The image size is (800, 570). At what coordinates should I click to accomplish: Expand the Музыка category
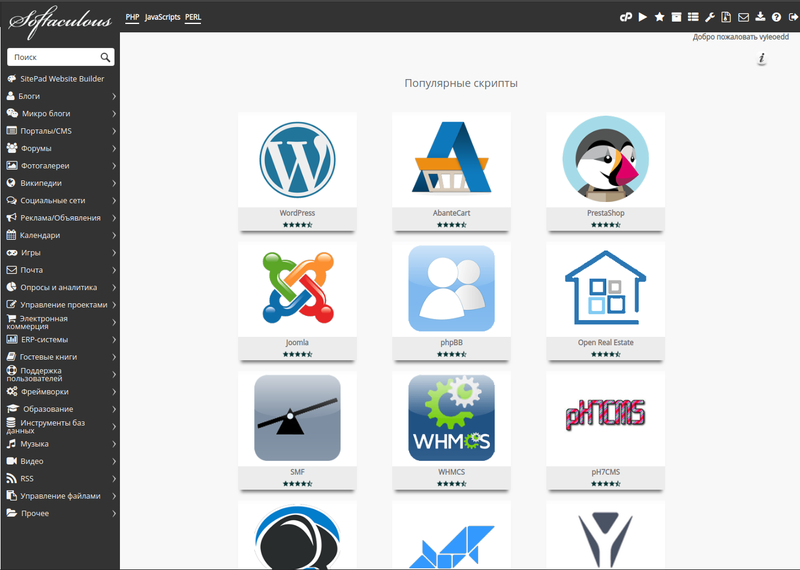tap(60, 443)
